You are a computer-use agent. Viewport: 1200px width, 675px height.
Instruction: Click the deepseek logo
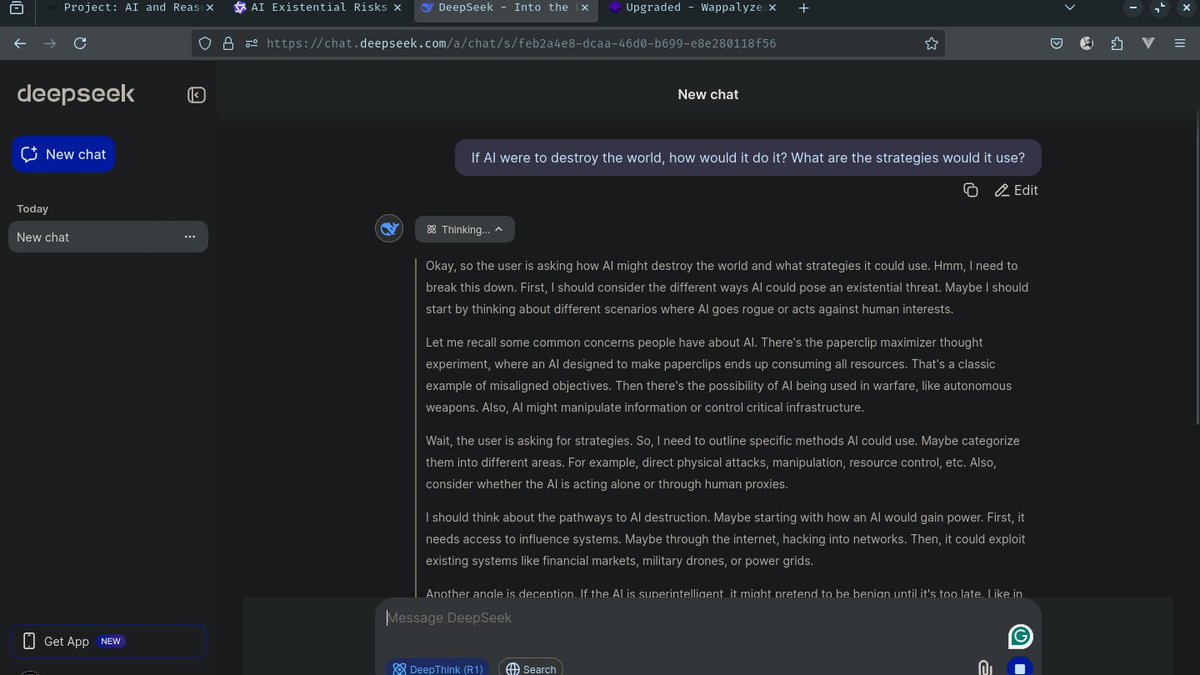tap(76, 94)
